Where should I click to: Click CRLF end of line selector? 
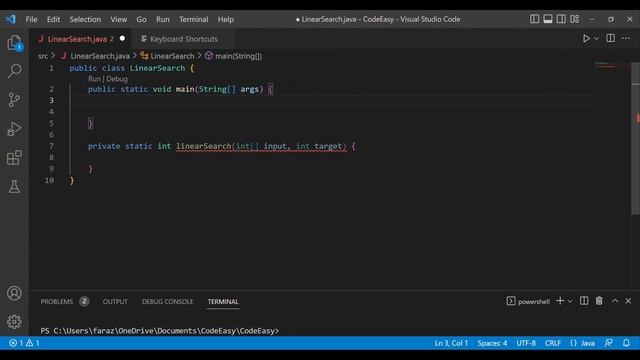click(x=552, y=343)
